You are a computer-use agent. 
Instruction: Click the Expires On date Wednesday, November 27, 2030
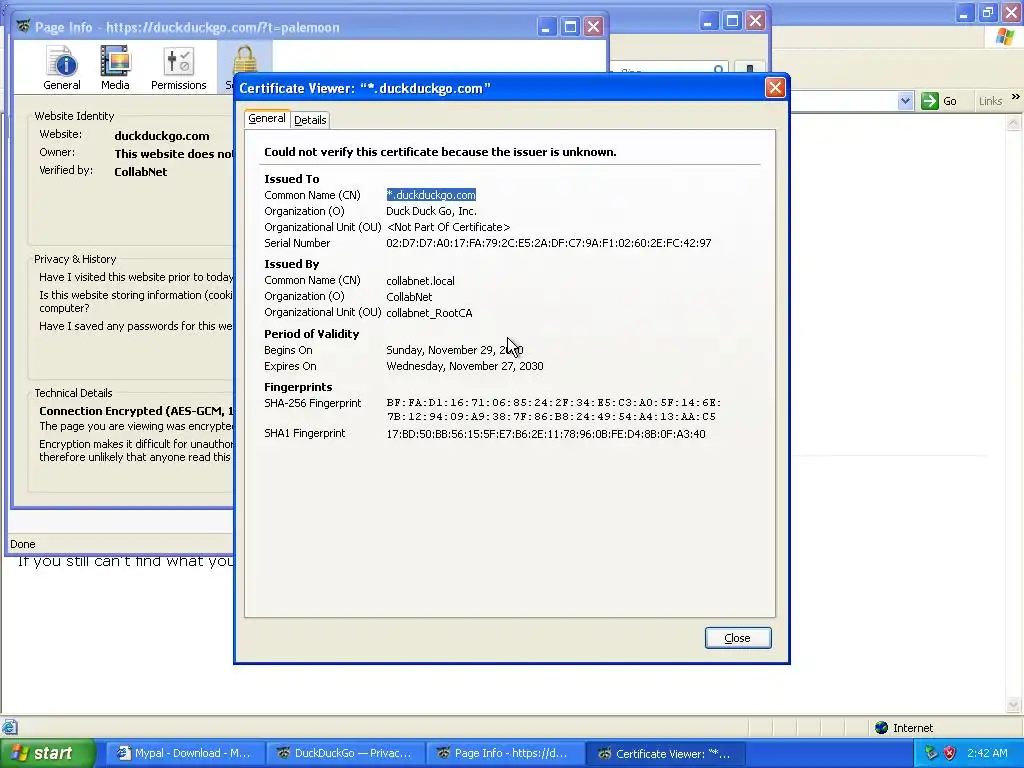tap(464, 366)
